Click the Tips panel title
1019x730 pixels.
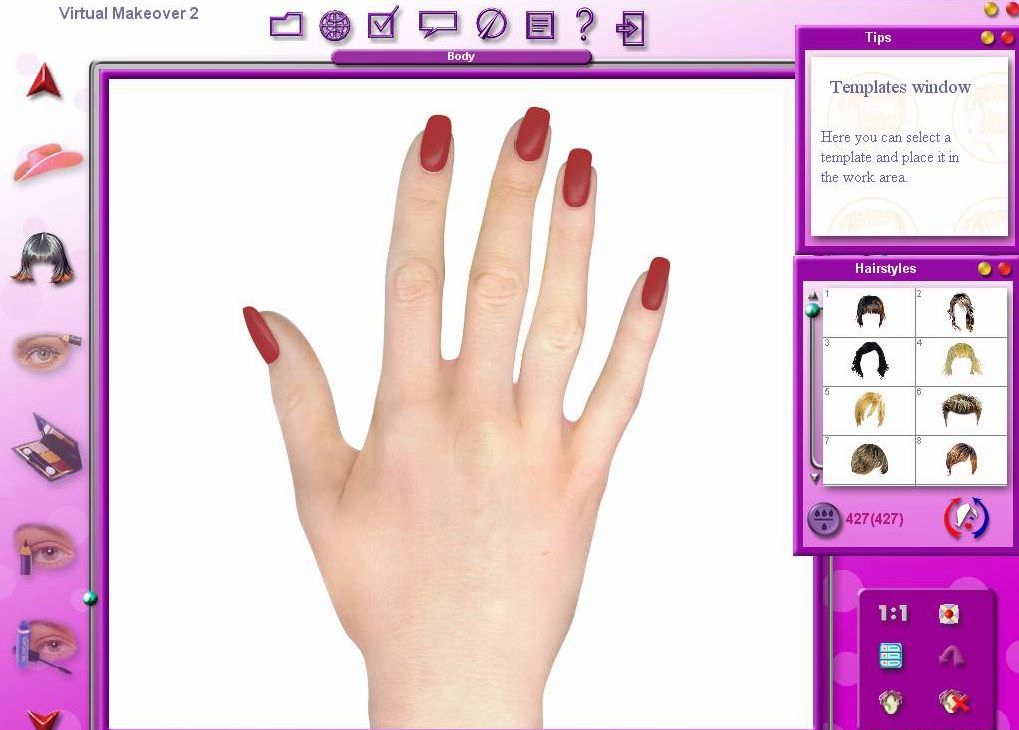pyautogui.click(x=878, y=38)
